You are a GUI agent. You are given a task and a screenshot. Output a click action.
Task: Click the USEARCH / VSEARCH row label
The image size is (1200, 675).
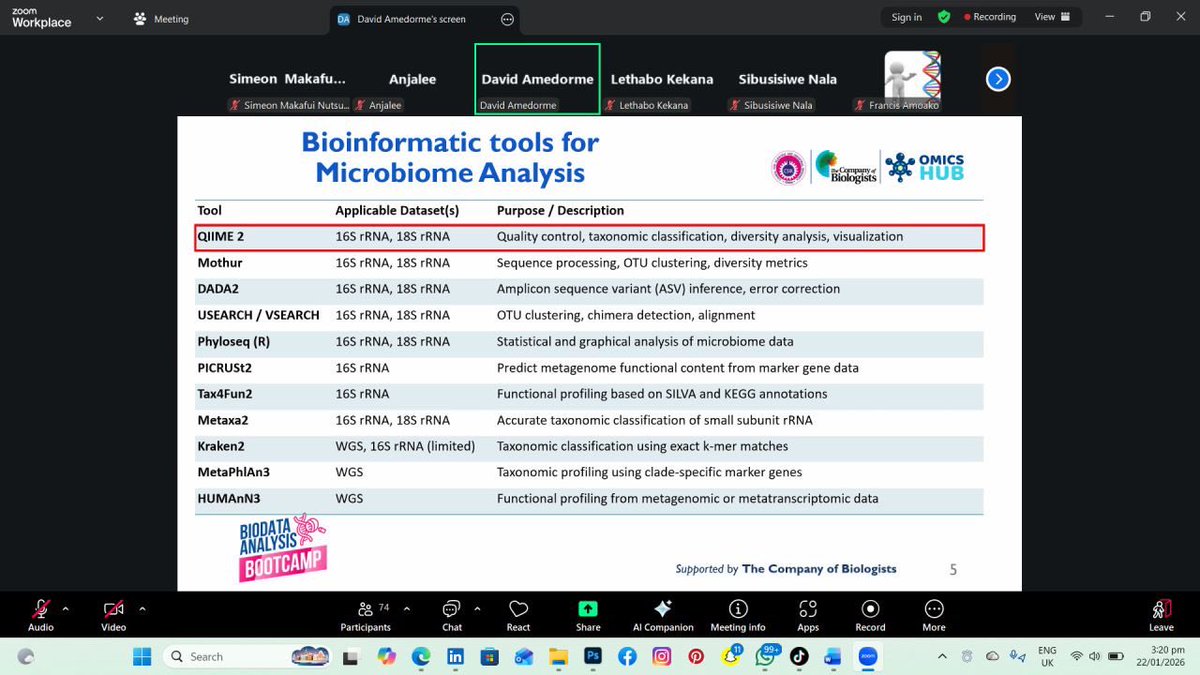[258, 315]
